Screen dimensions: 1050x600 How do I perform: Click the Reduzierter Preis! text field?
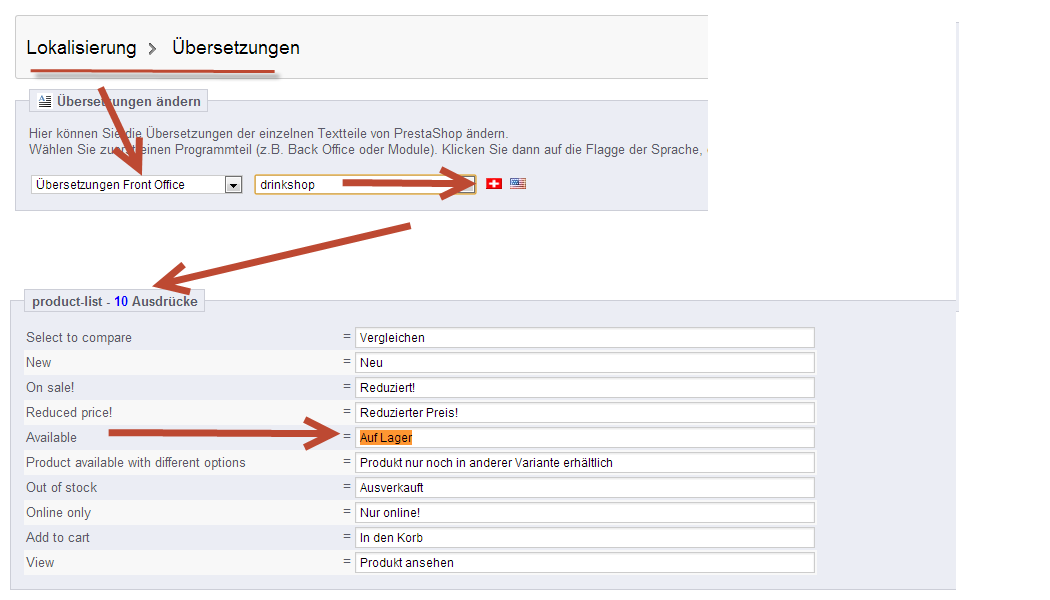pos(585,413)
